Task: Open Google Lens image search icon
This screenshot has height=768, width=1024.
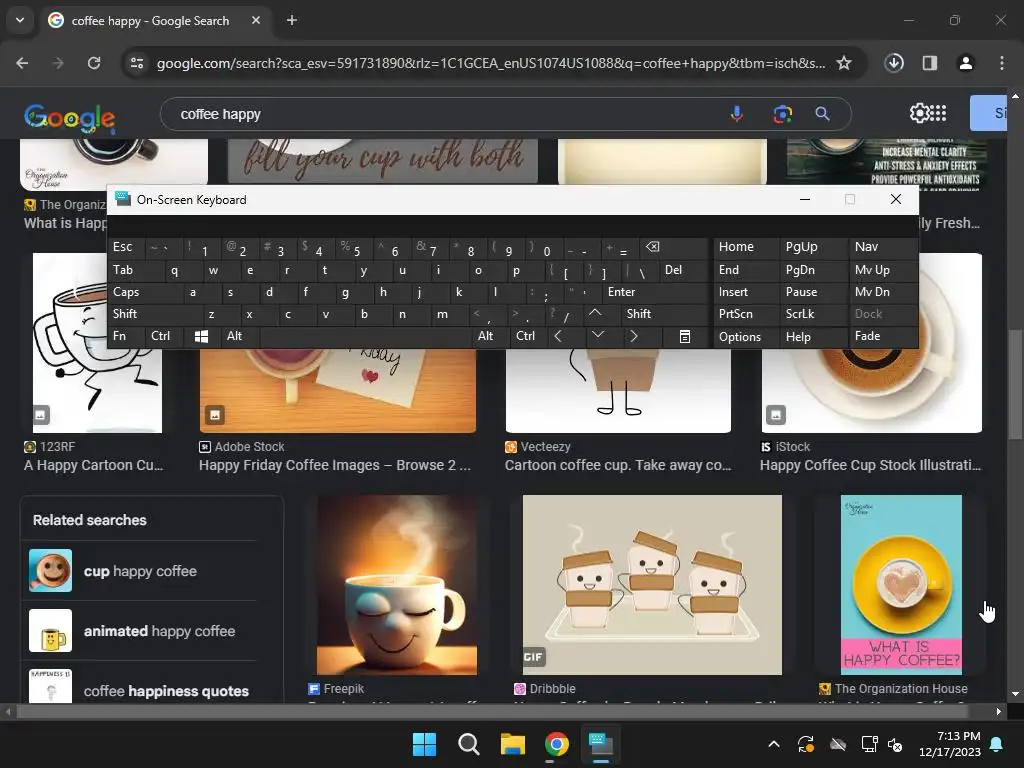Action: [782, 114]
